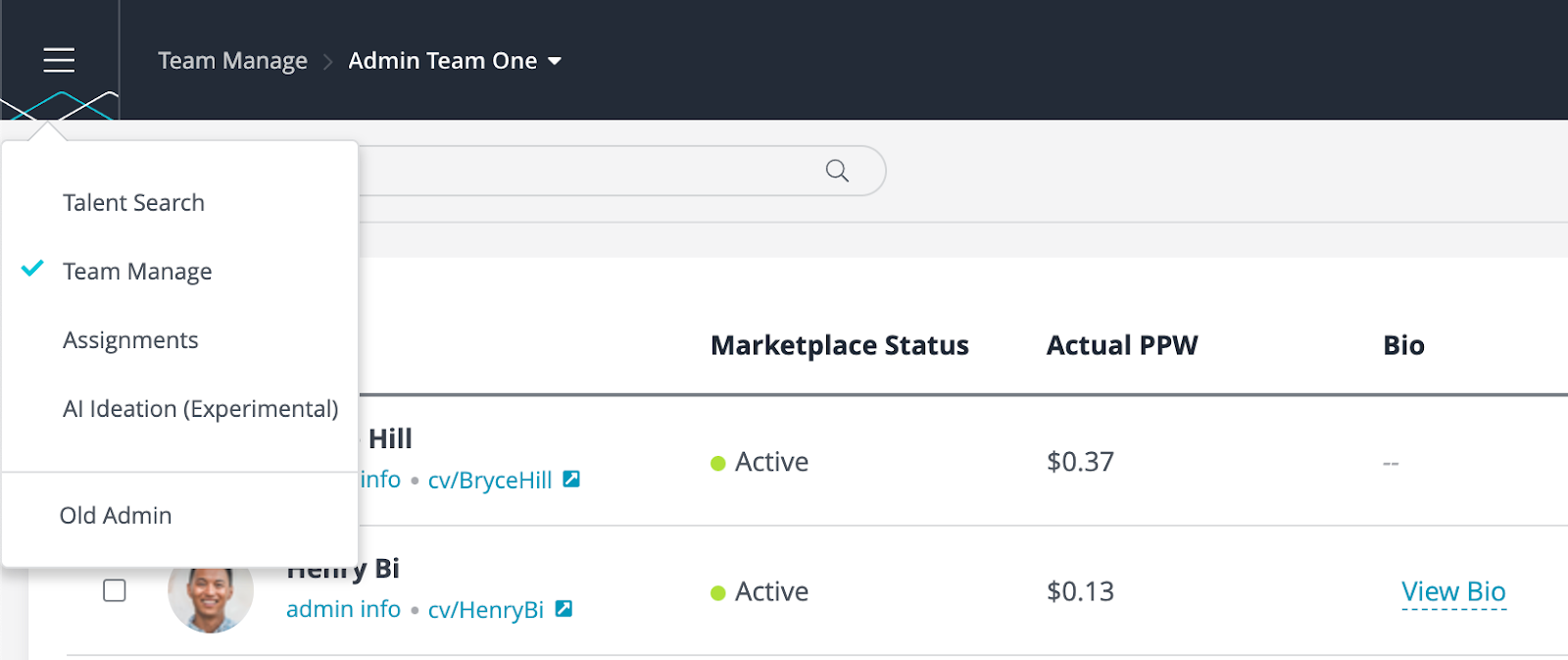Open the cv/HenryBi link

[x=485, y=610]
